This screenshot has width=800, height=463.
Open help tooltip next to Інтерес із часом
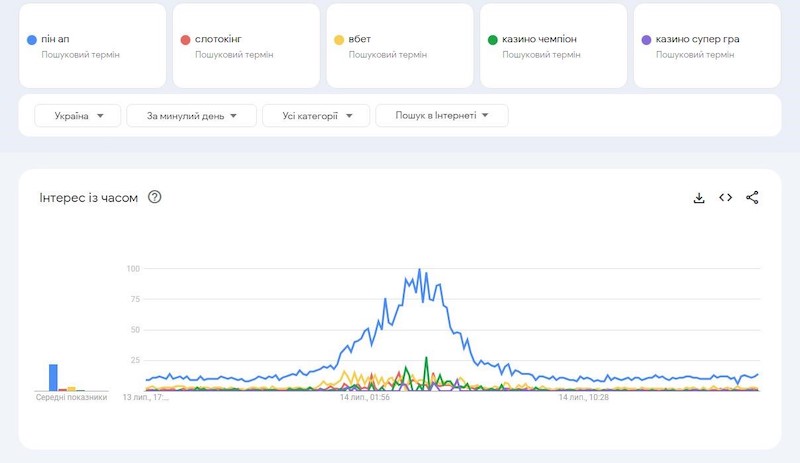pos(155,197)
